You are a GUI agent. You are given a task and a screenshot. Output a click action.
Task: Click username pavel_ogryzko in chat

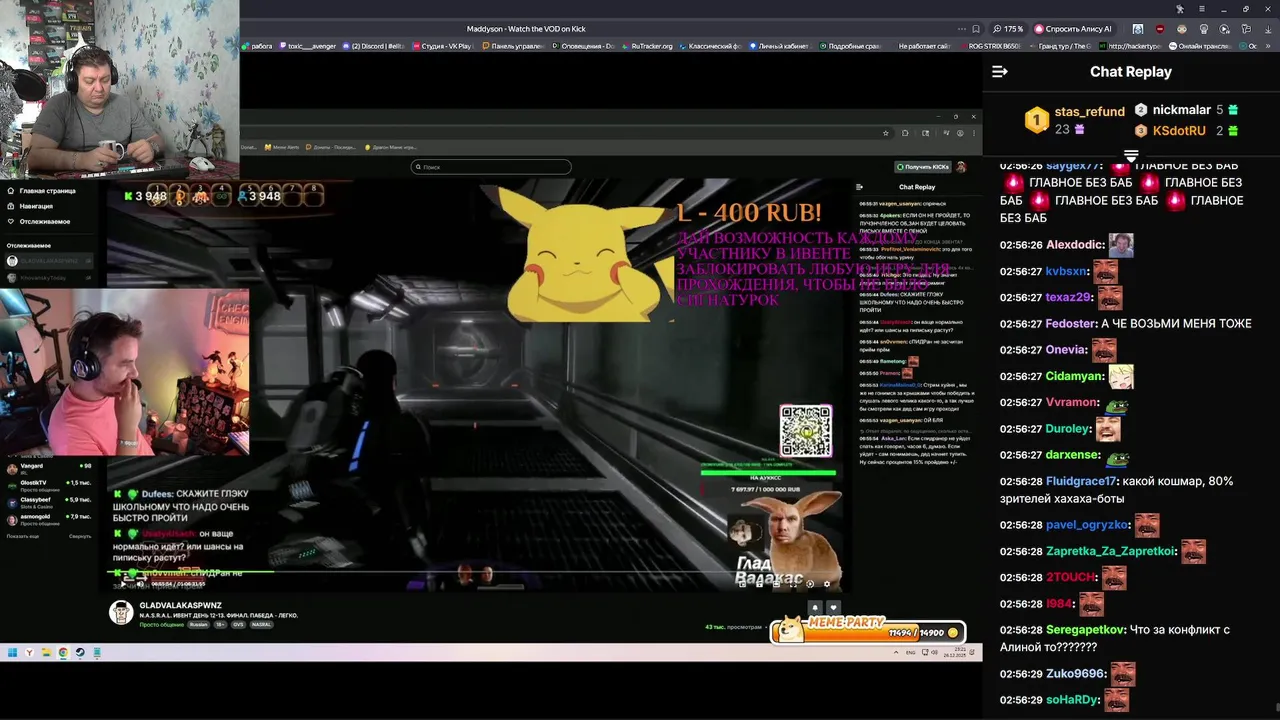1087,525
